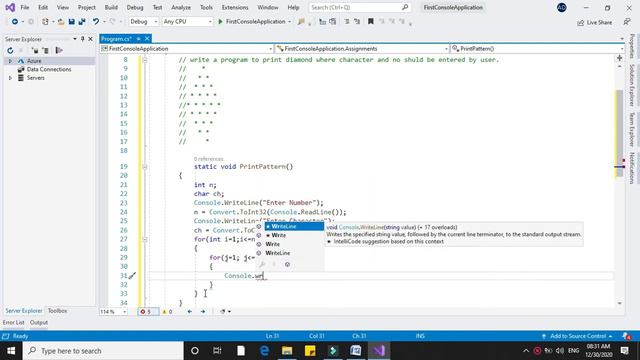This screenshot has width=640, height=360.
Task: Navigate to previous issue arrow
Action: click(x=189, y=311)
